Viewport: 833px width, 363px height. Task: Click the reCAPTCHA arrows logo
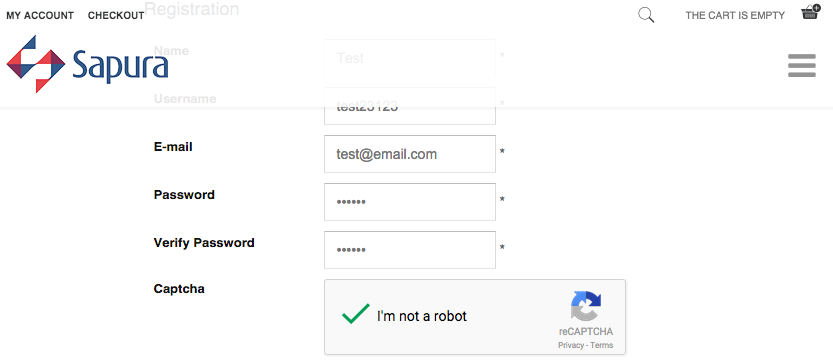(x=586, y=306)
